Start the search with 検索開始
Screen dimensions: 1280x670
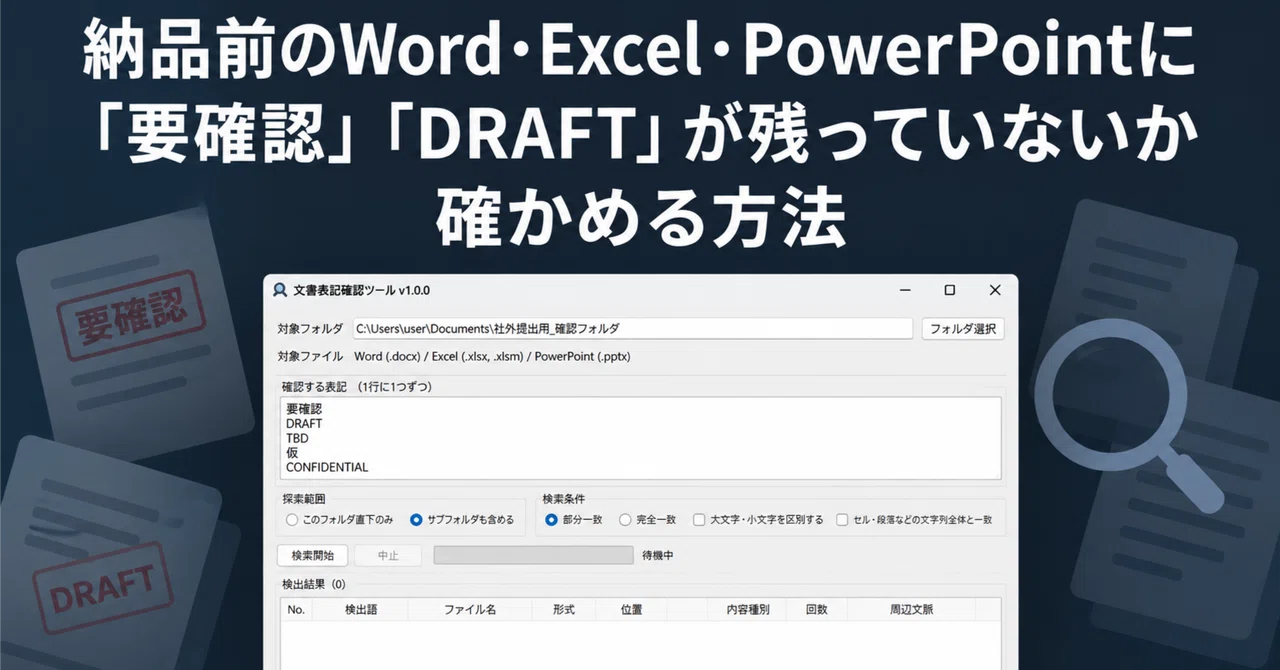[312, 555]
